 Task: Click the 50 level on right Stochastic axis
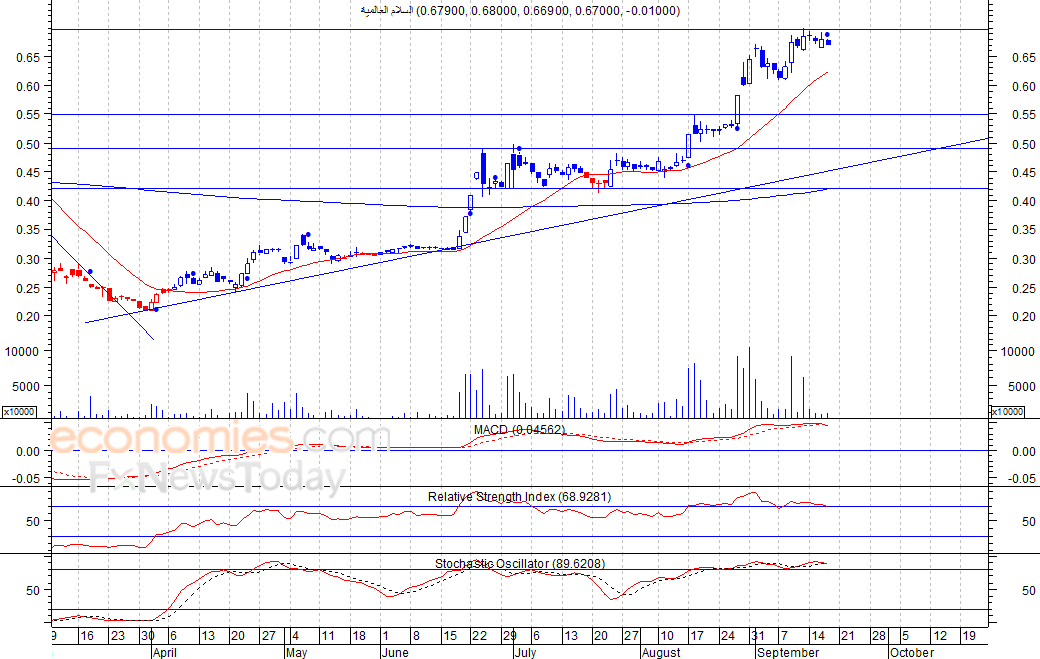pos(1029,590)
